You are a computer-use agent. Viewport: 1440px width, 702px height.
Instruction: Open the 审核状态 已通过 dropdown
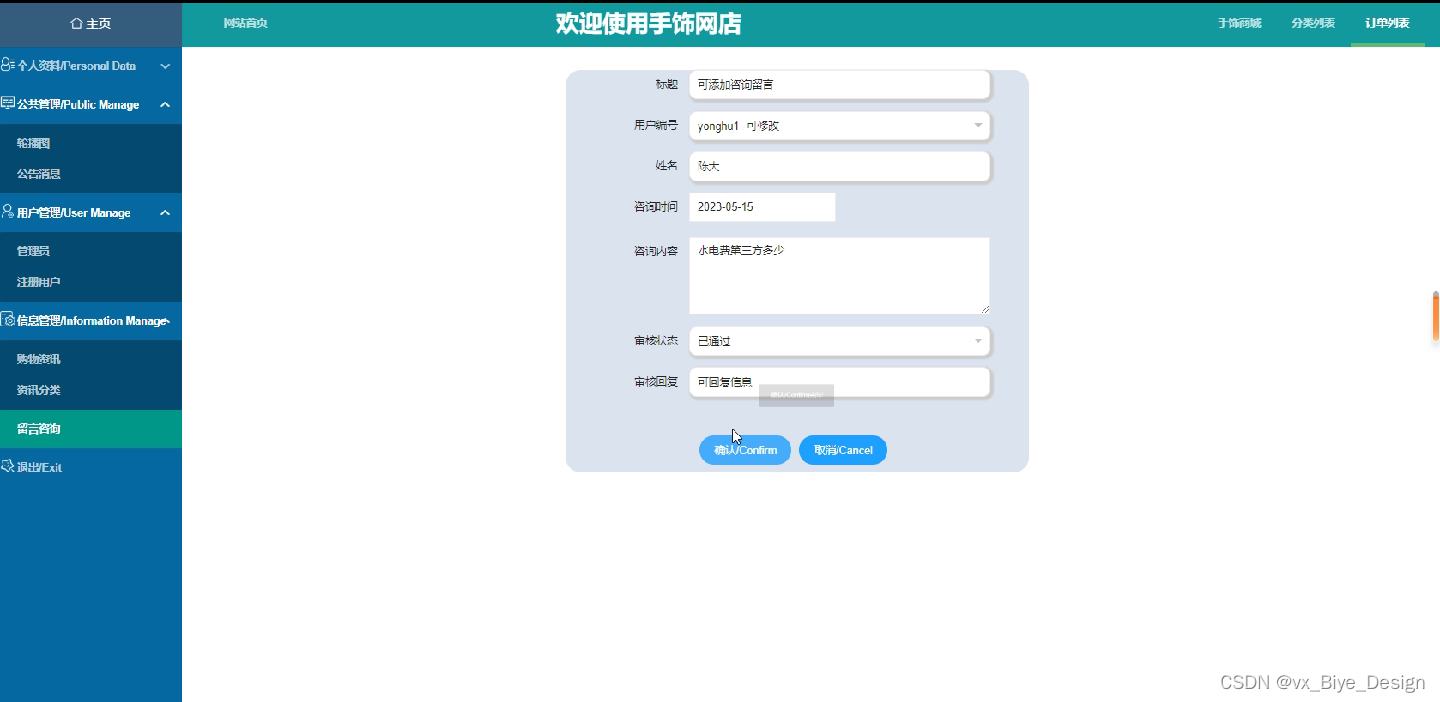tap(839, 341)
